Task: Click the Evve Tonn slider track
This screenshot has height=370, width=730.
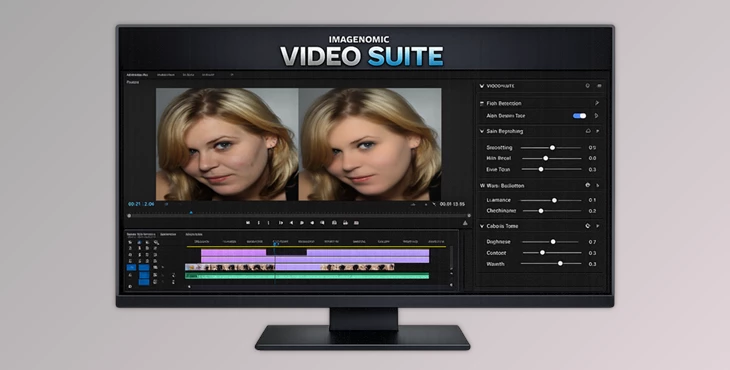Action: click(x=551, y=169)
